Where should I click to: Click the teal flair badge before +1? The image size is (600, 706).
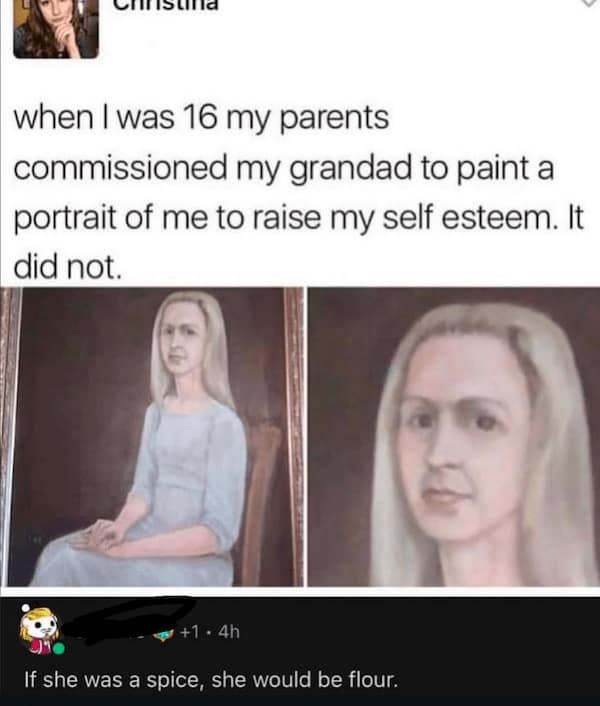point(164,634)
